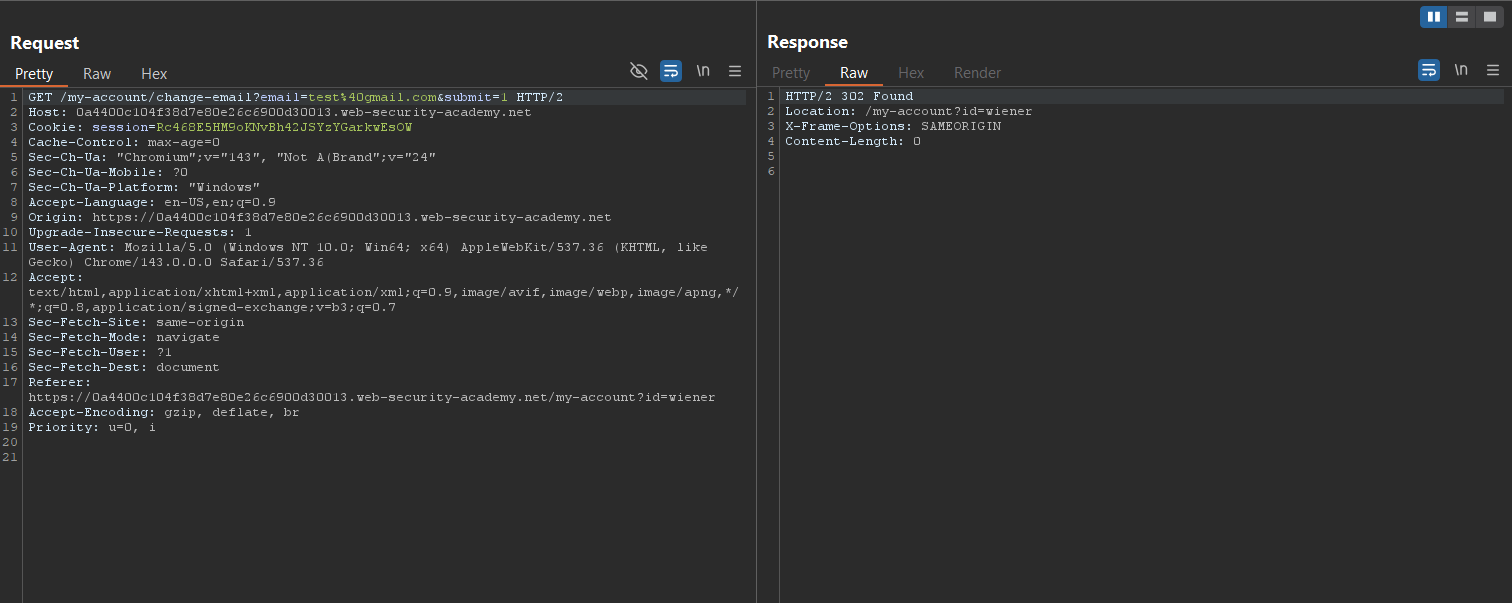Click the Location: /my-account?id=wiener line
This screenshot has height=603, width=1512.
point(909,112)
